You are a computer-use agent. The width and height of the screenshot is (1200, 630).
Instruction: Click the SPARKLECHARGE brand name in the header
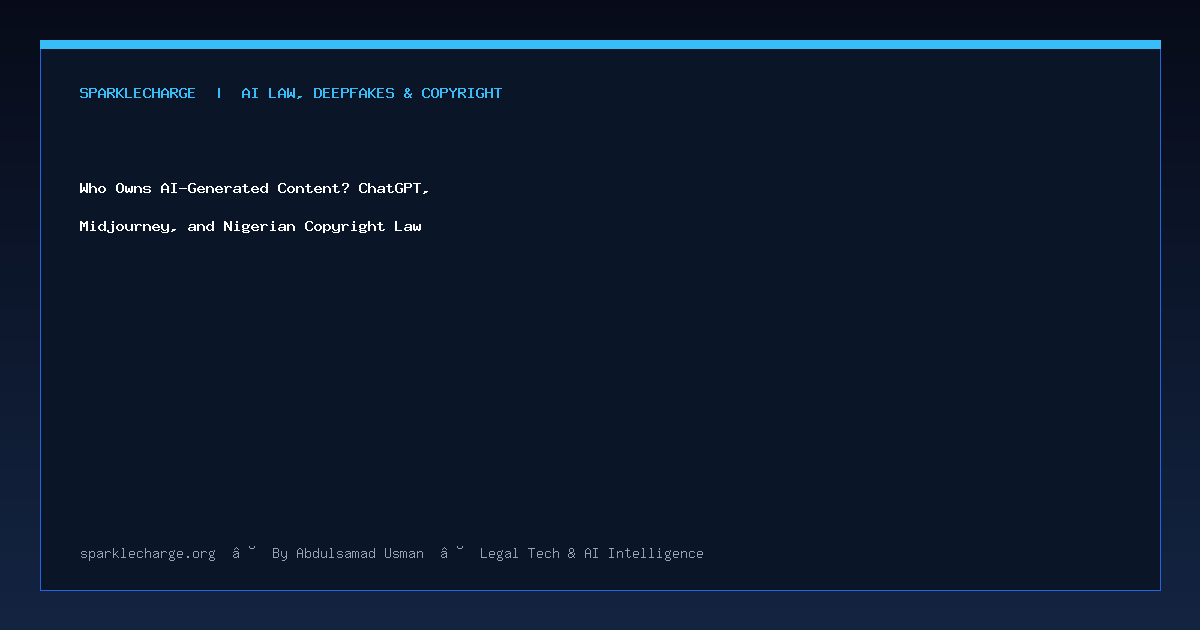138,93
